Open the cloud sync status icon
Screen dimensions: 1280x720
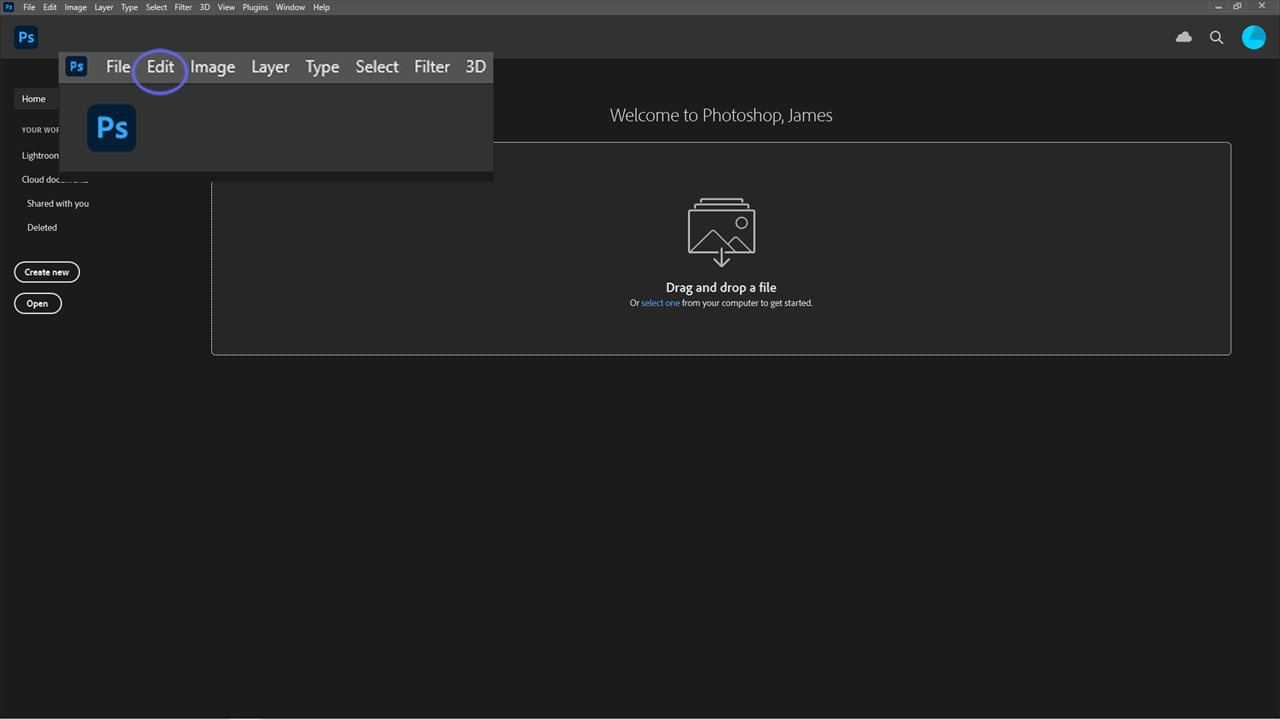[x=1184, y=37]
